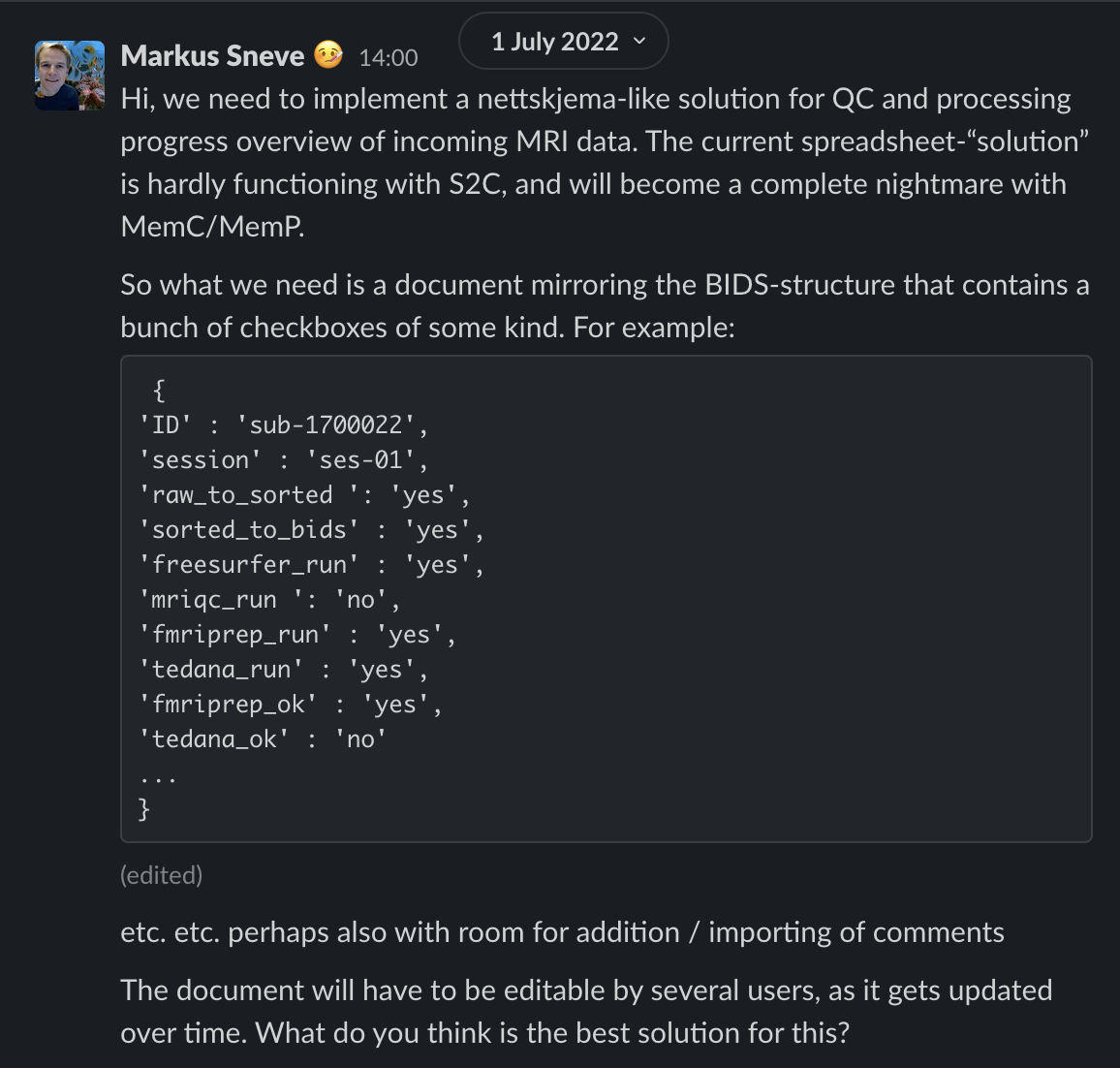Image resolution: width=1120 pixels, height=1068 pixels.
Task: Click the chevron in the date pill
Action: tap(638, 42)
